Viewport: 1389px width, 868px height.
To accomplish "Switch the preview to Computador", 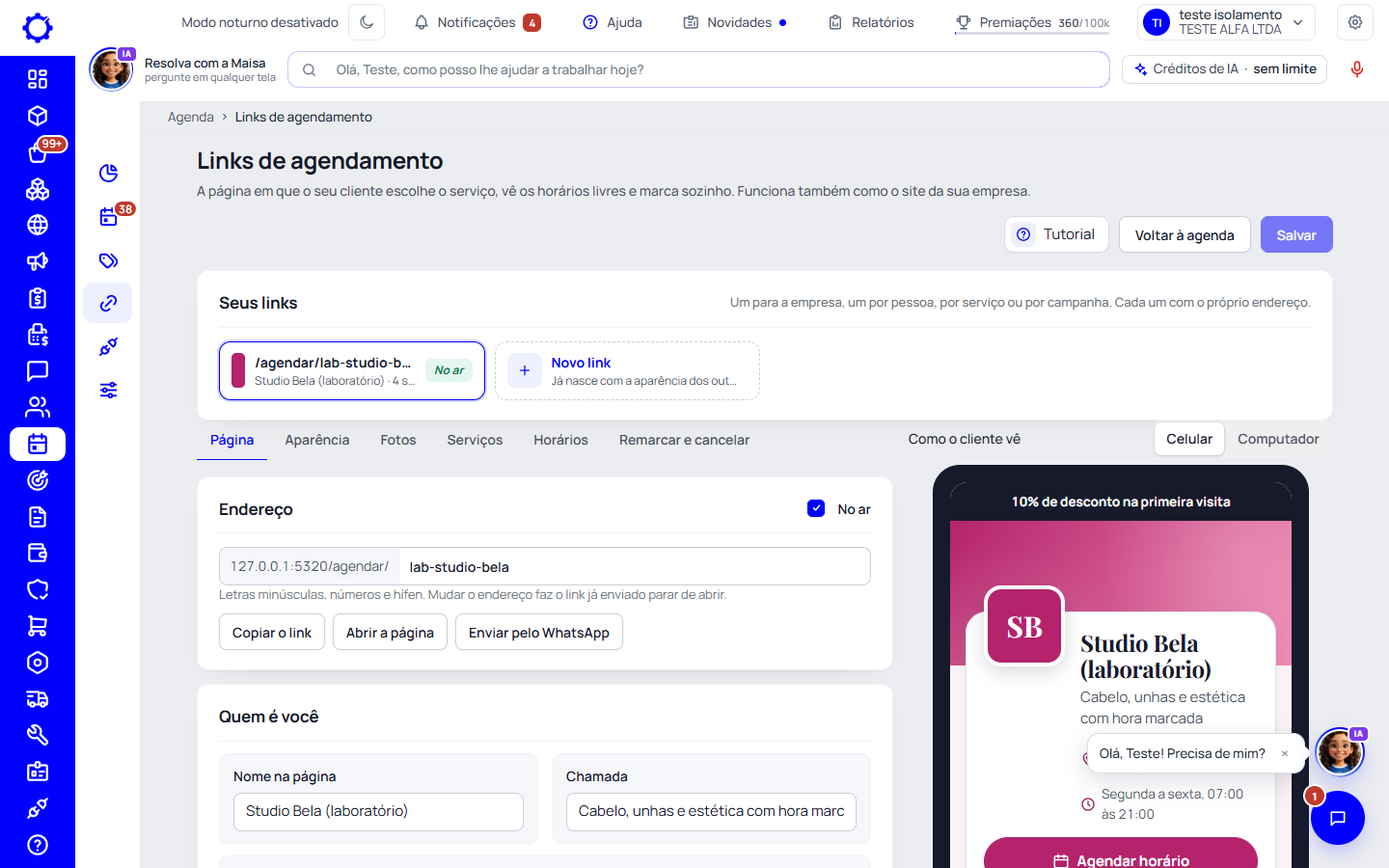I will [1278, 439].
